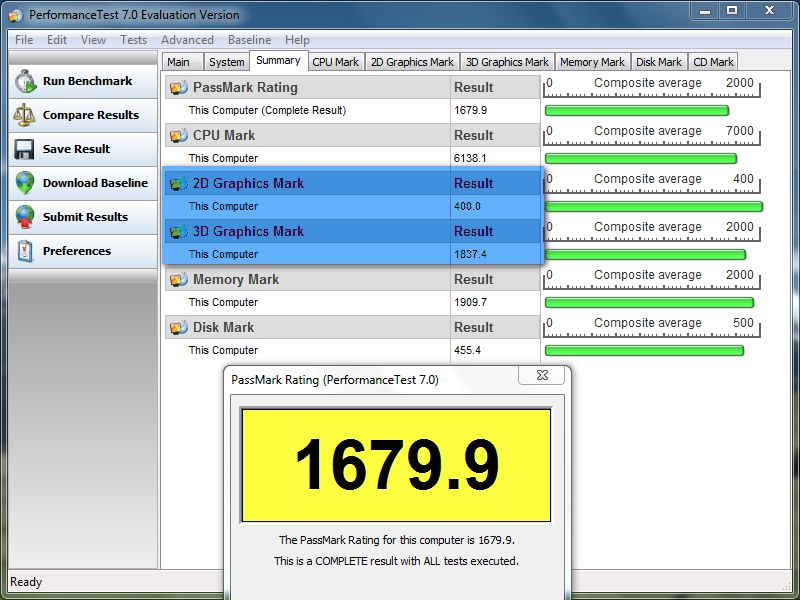
Task: Click the PassMark result value 1679.9 in table
Action: [470, 111]
